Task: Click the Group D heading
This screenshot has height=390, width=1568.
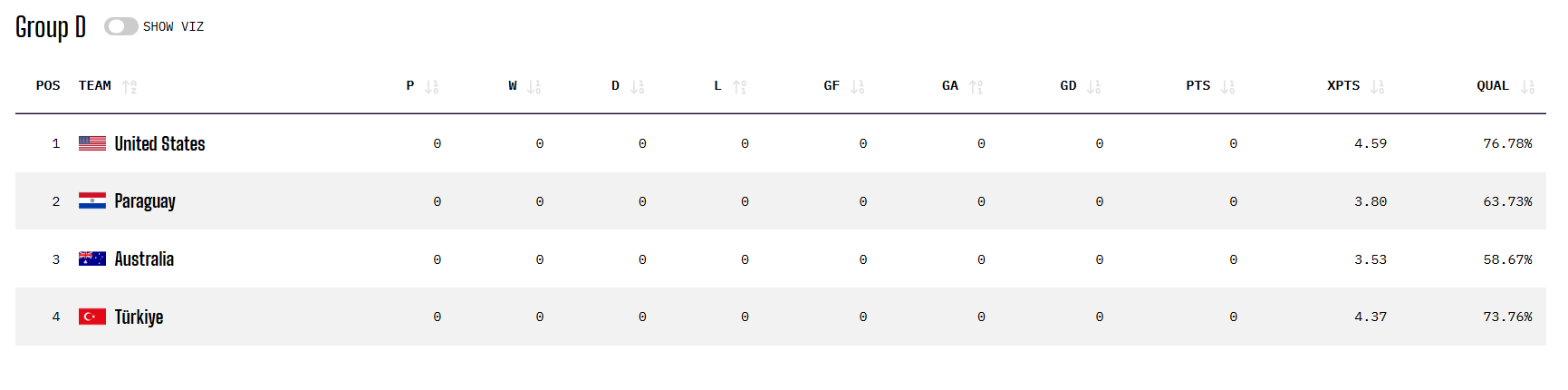Action: 51,27
